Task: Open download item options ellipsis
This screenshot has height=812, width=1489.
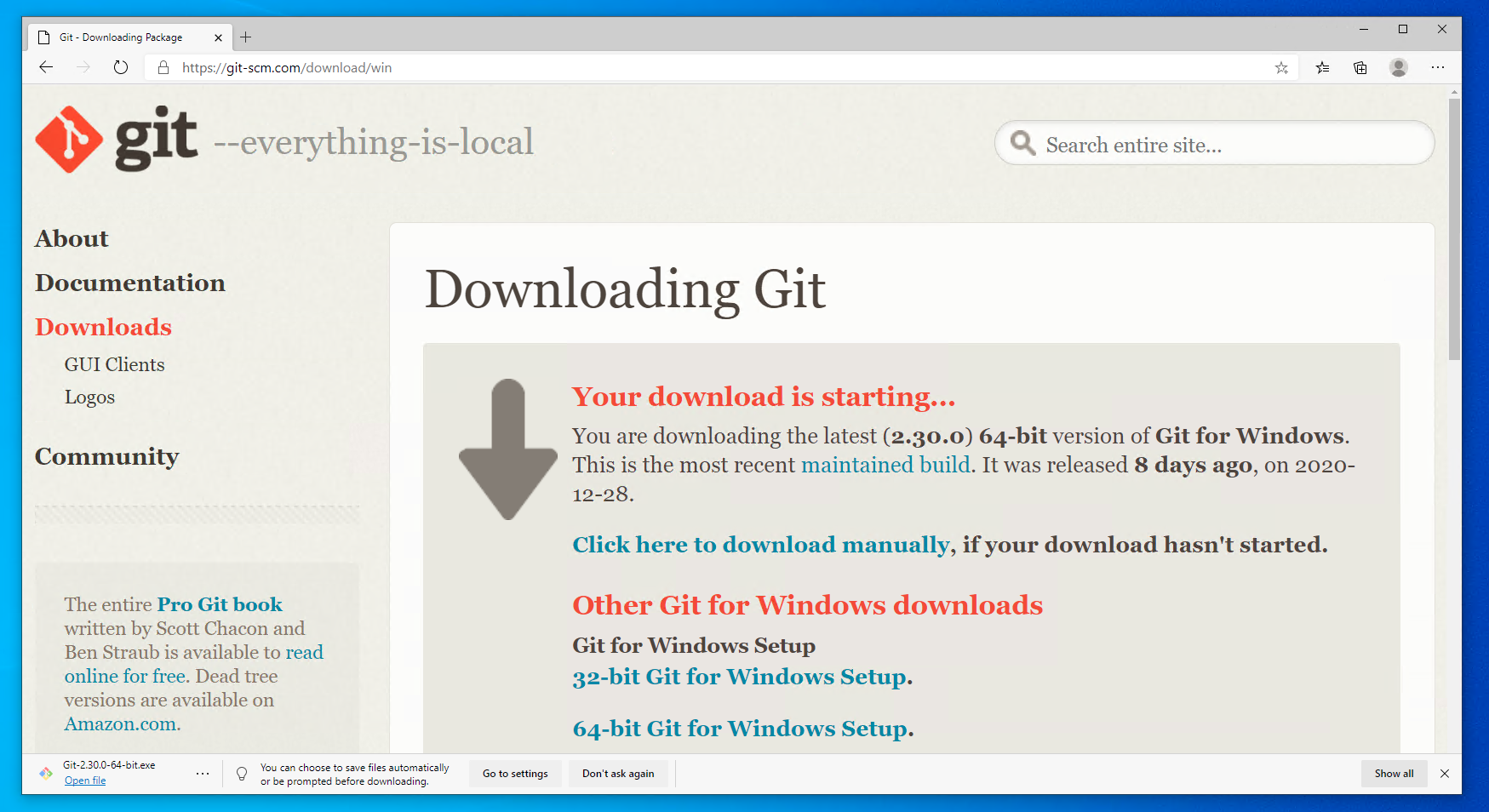Action: click(203, 774)
